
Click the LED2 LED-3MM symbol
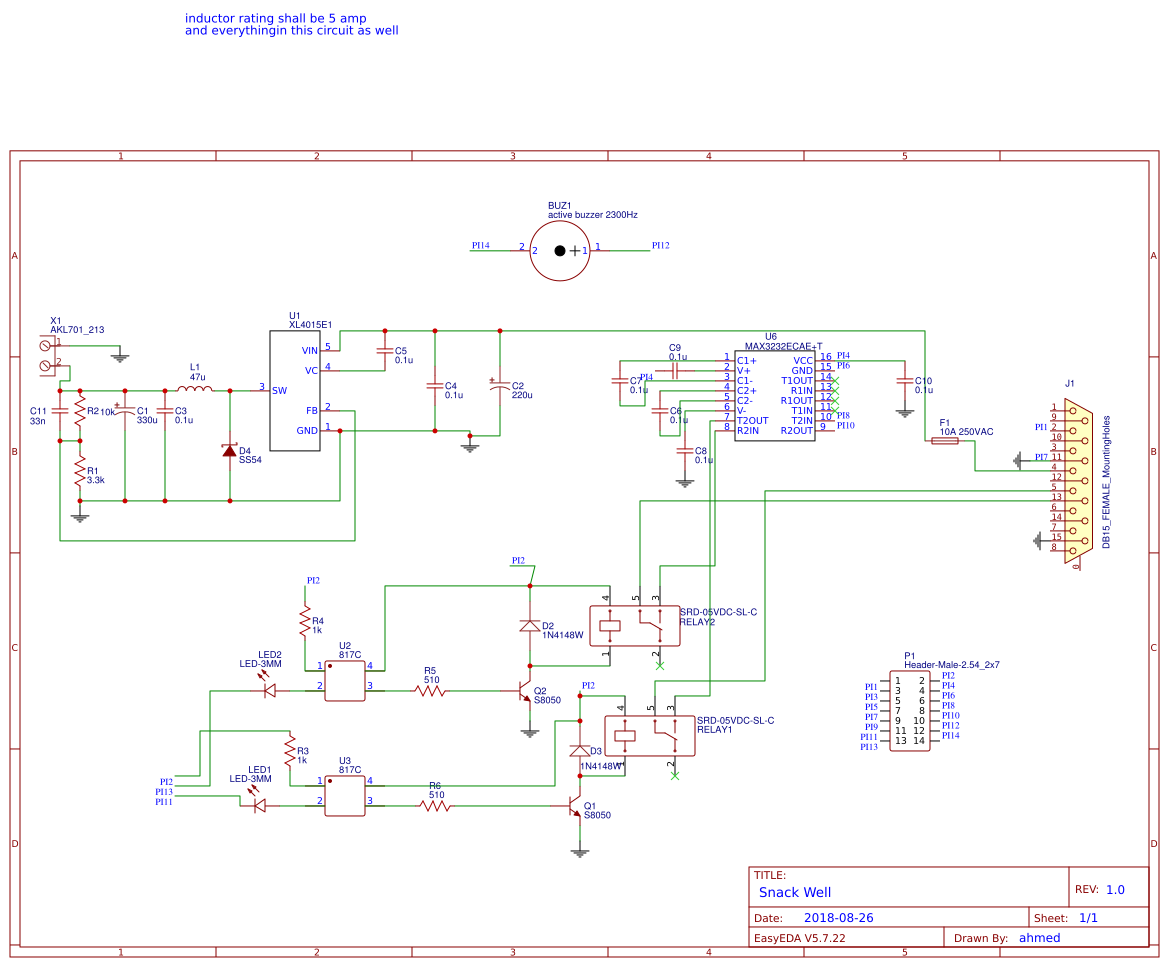(269, 688)
